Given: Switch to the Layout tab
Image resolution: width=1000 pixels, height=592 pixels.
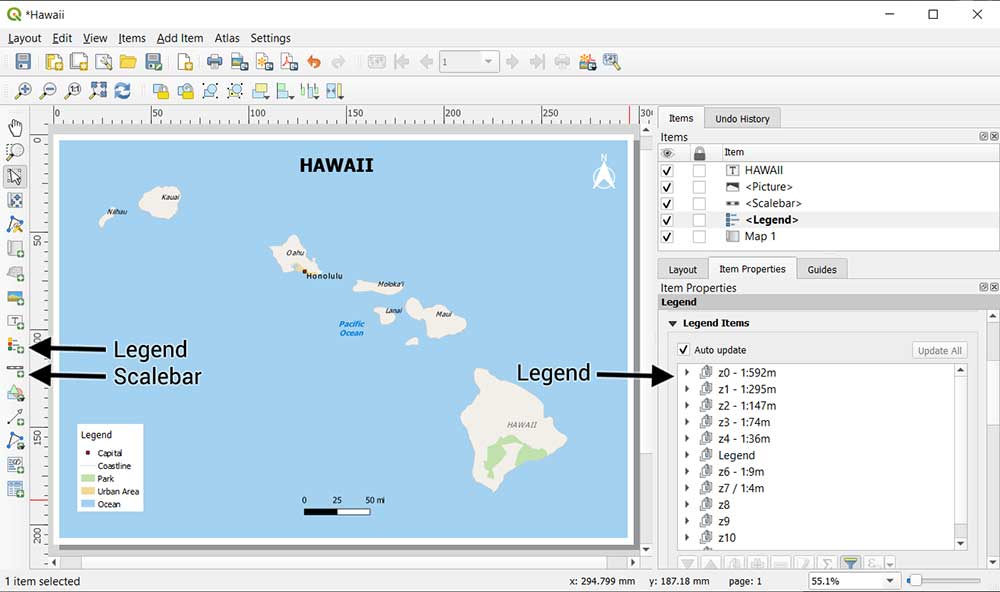Looking at the screenshot, I should point(682,270).
